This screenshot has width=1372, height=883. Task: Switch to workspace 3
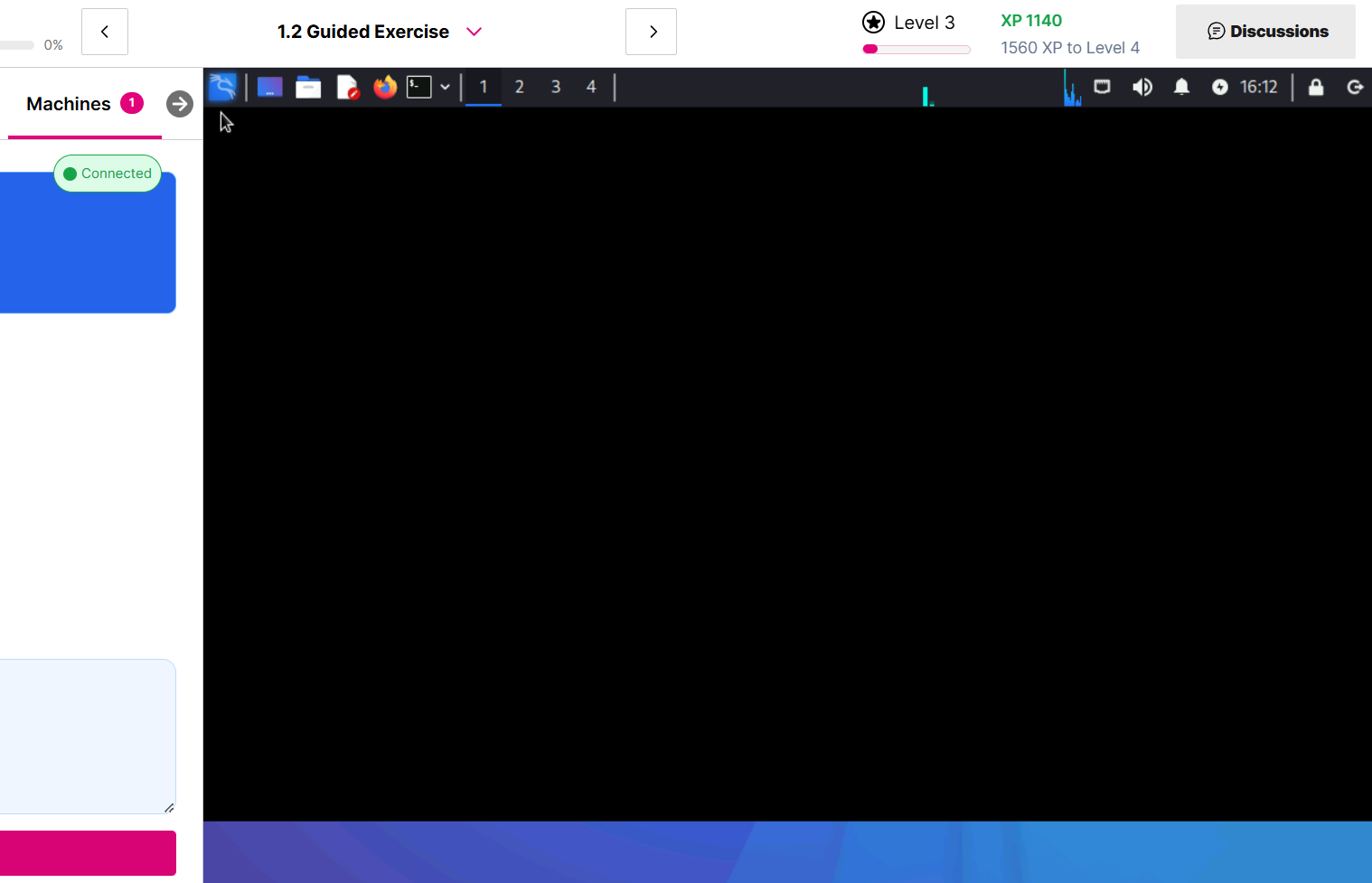pyautogui.click(x=555, y=87)
